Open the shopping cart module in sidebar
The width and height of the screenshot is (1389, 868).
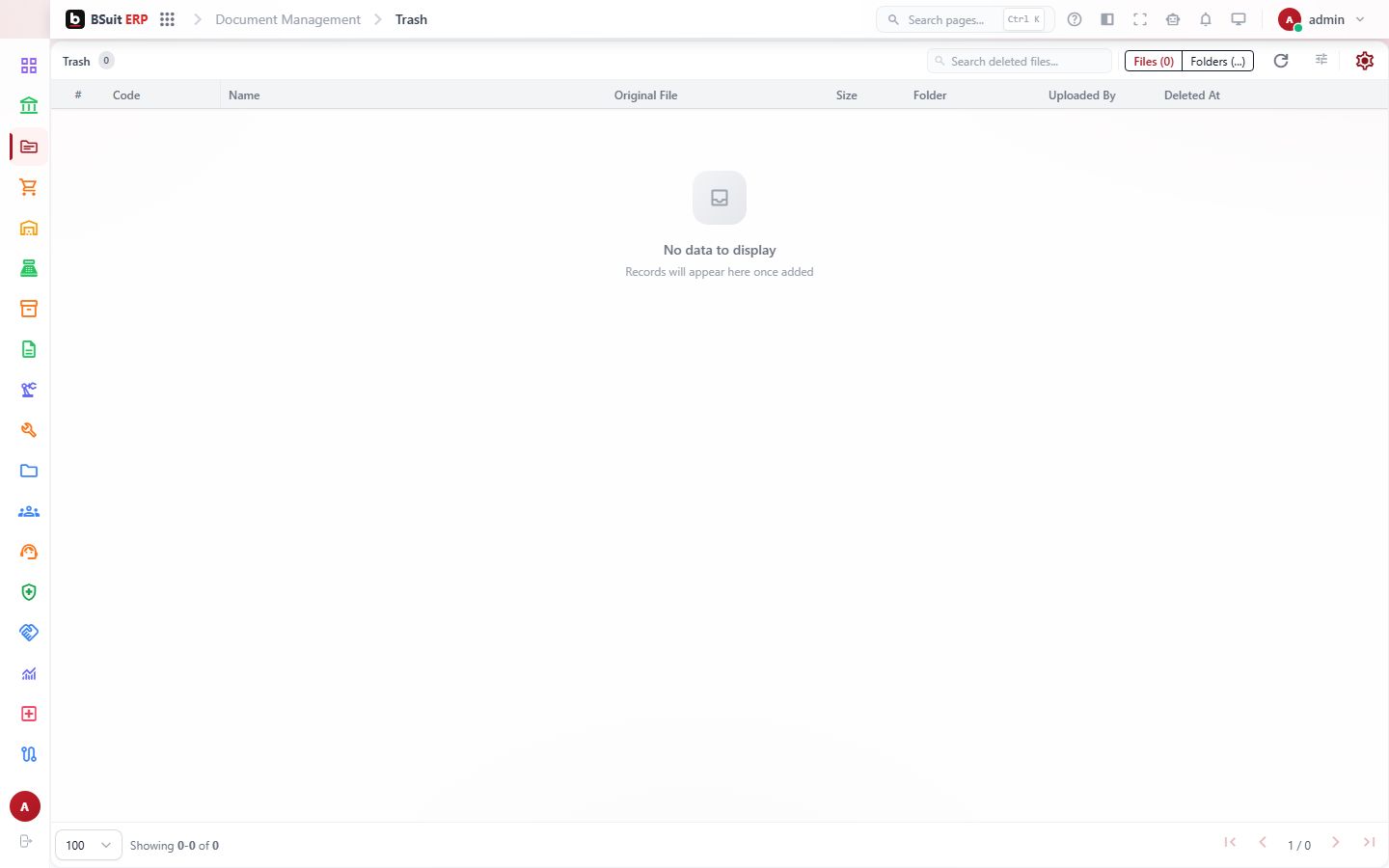click(x=29, y=187)
